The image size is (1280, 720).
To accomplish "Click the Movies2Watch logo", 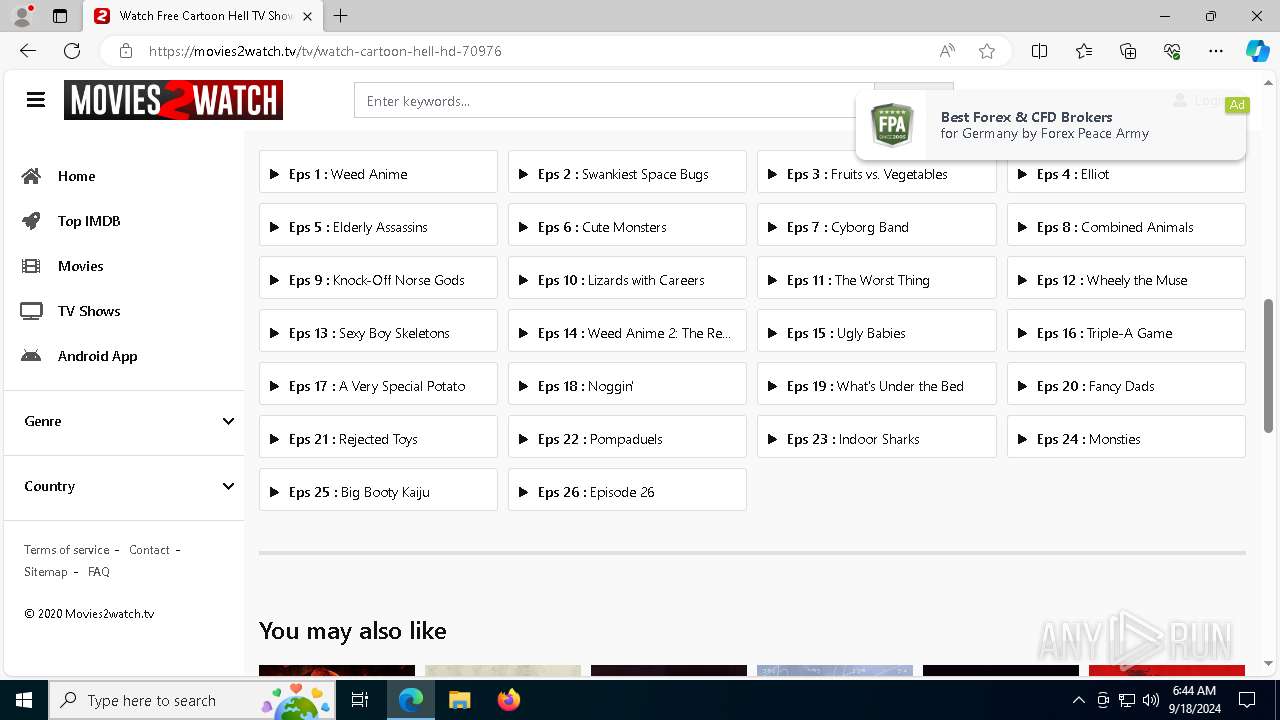I will (x=173, y=100).
